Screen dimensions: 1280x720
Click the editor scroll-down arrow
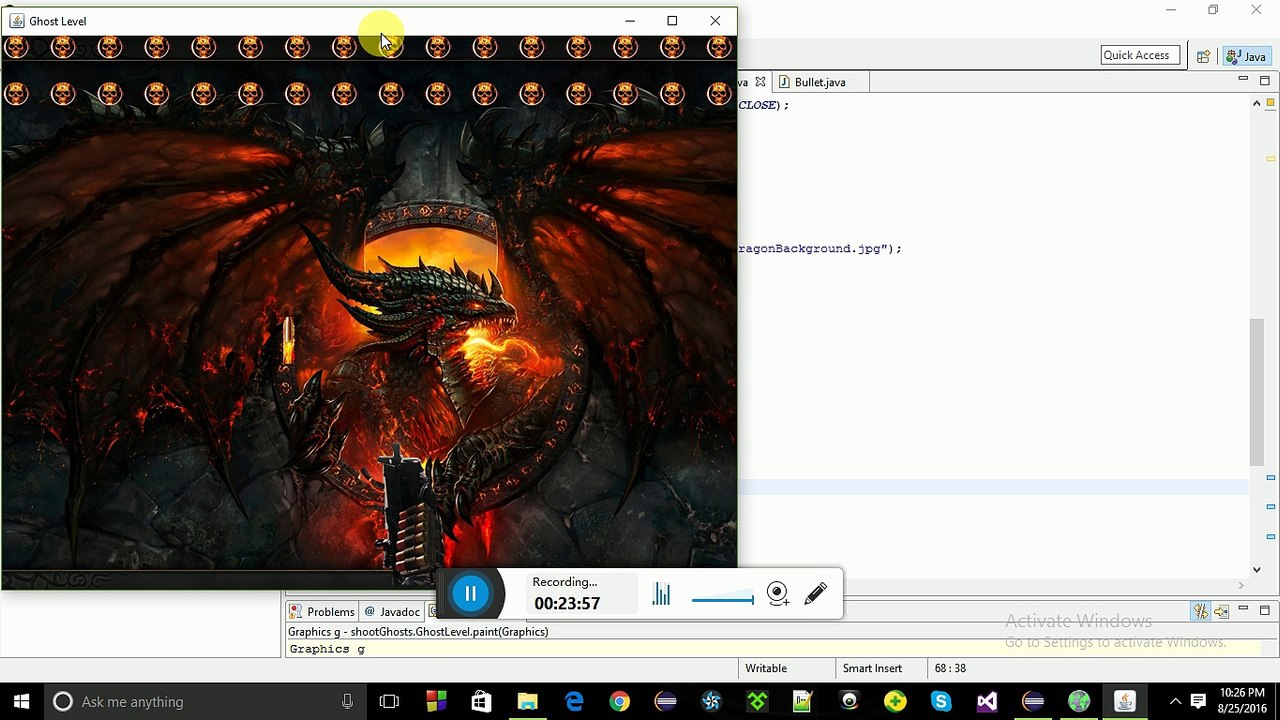coord(1257,569)
